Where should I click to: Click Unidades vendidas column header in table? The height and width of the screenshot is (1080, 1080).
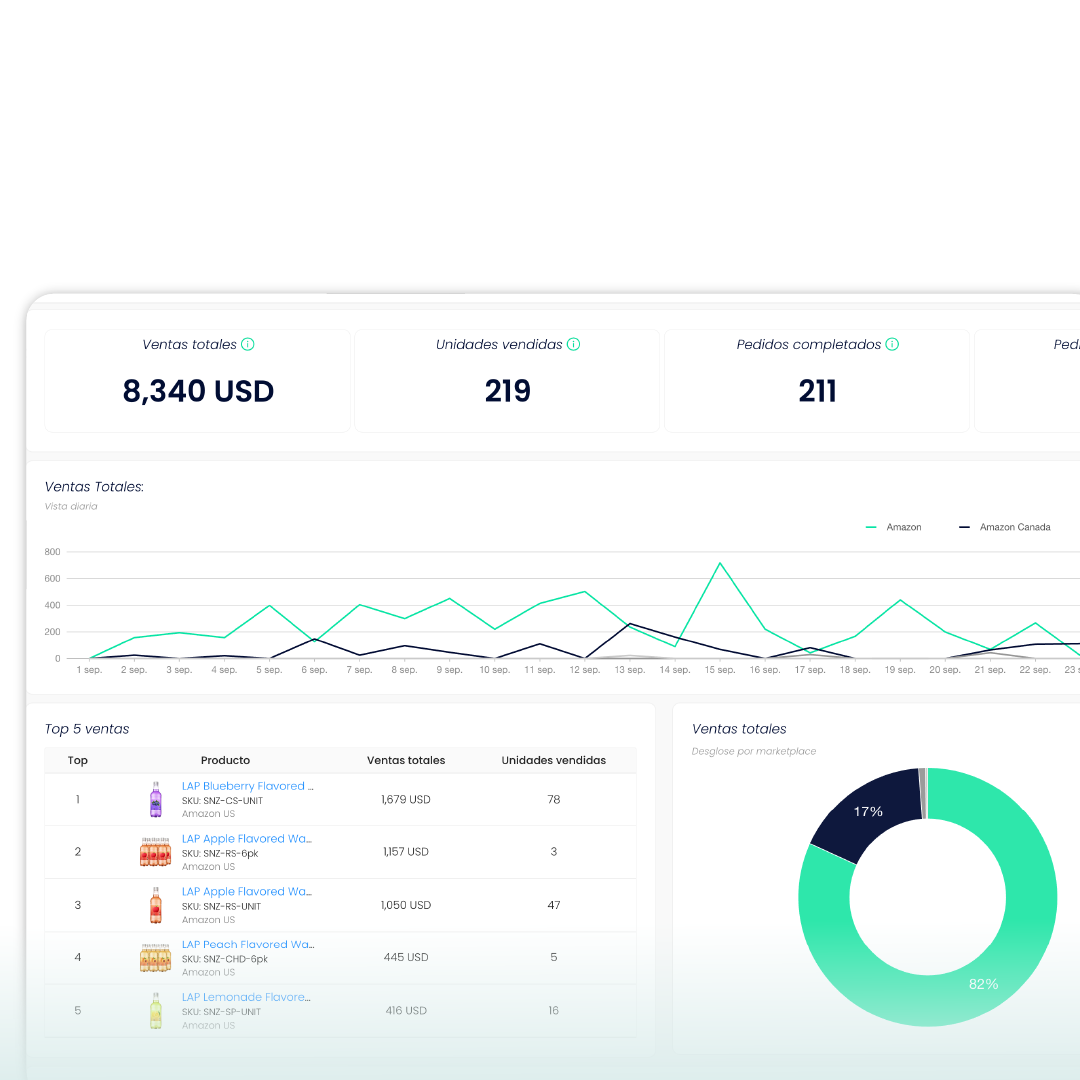pos(554,760)
